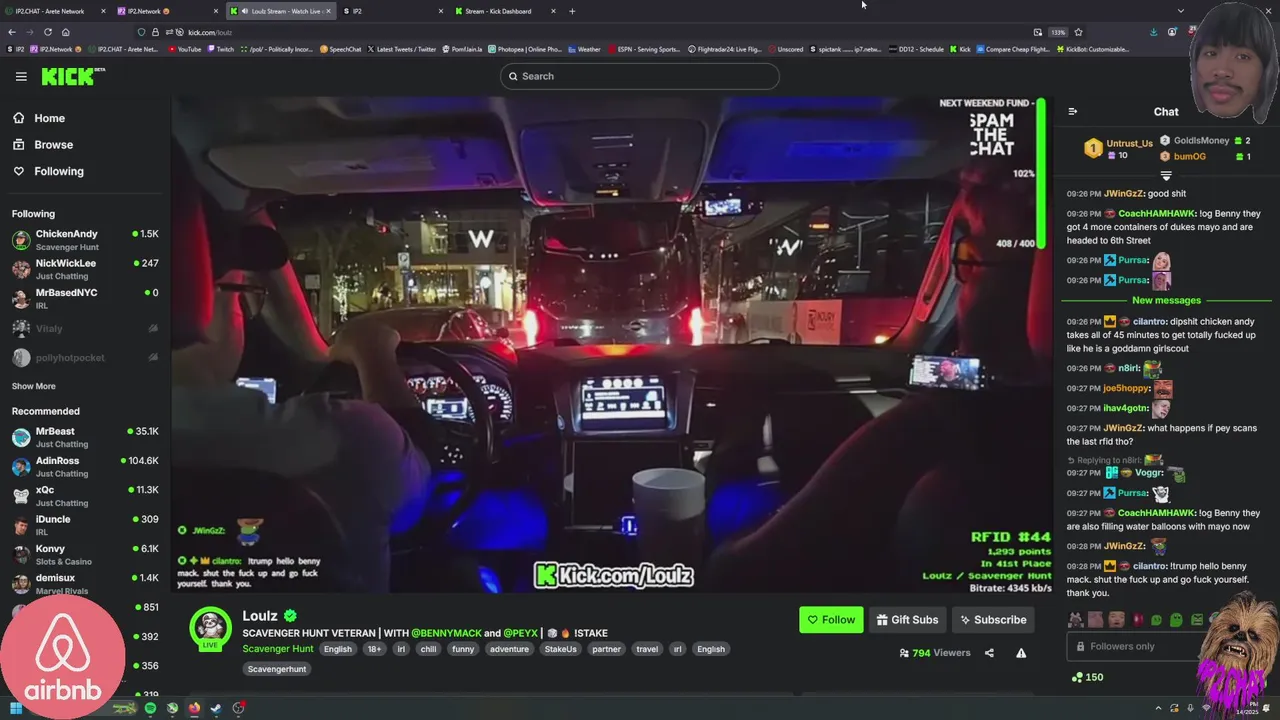Focus the Search input field
This screenshot has width=1280, height=720.
640,76
